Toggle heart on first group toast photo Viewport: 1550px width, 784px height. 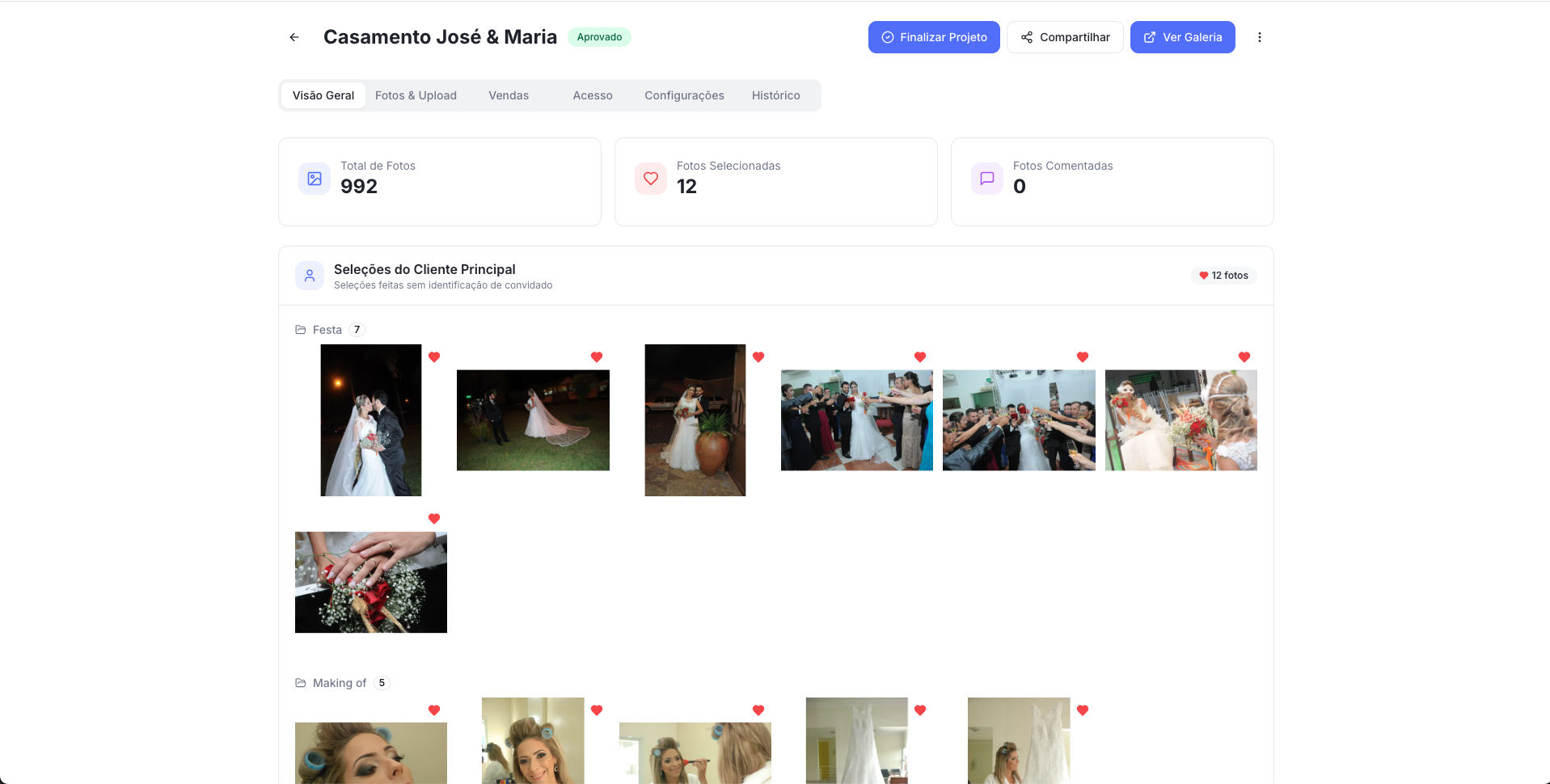[x=920, y=357]
